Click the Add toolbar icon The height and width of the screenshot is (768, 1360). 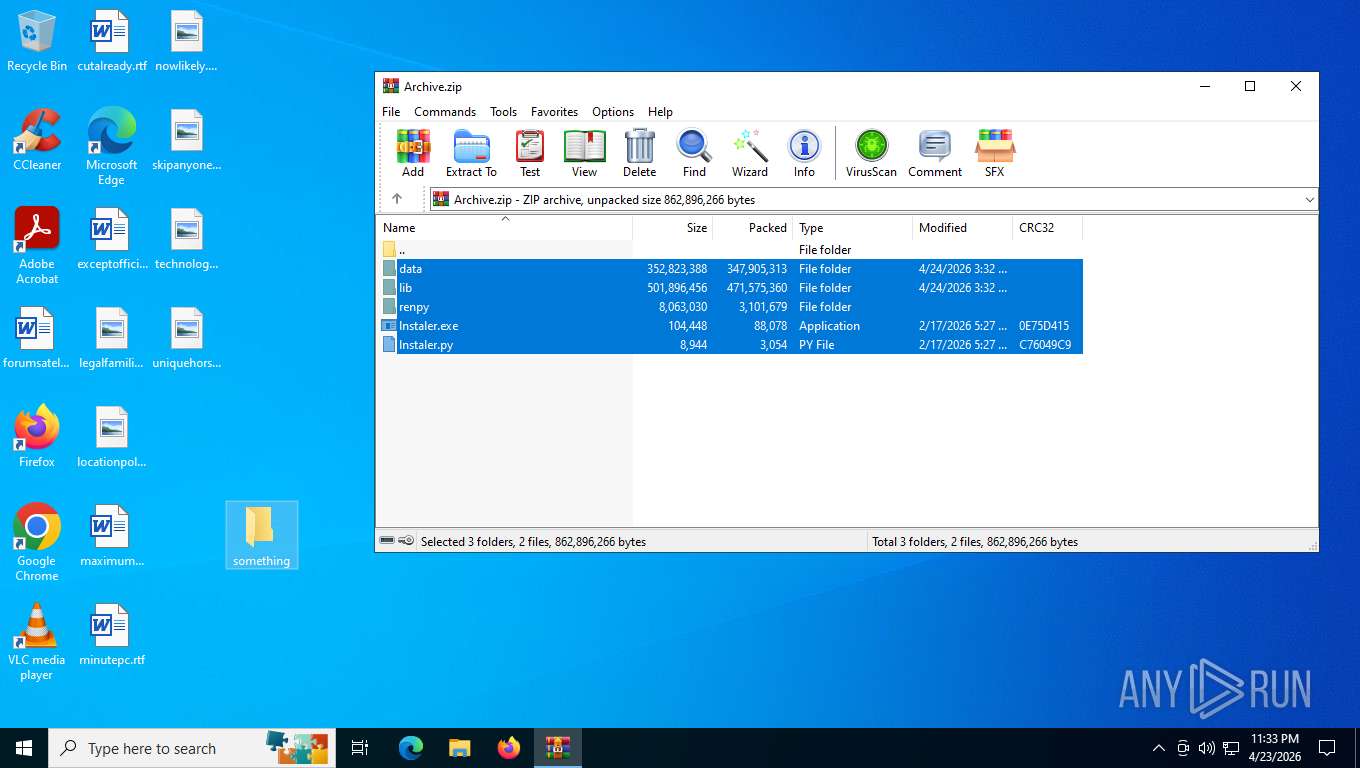pyautogui.click(x=413, y=153)
